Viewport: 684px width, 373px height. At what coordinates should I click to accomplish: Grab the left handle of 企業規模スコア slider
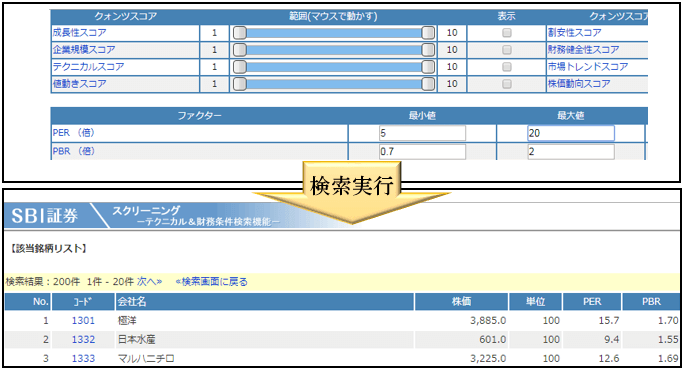pyautogui.click(x=239, y=50)
